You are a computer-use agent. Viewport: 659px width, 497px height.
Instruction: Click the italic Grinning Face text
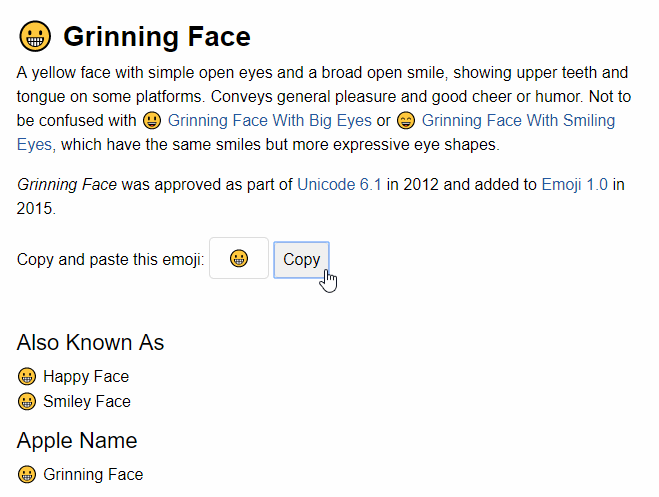pyautogui.click(x=67, y=185)
